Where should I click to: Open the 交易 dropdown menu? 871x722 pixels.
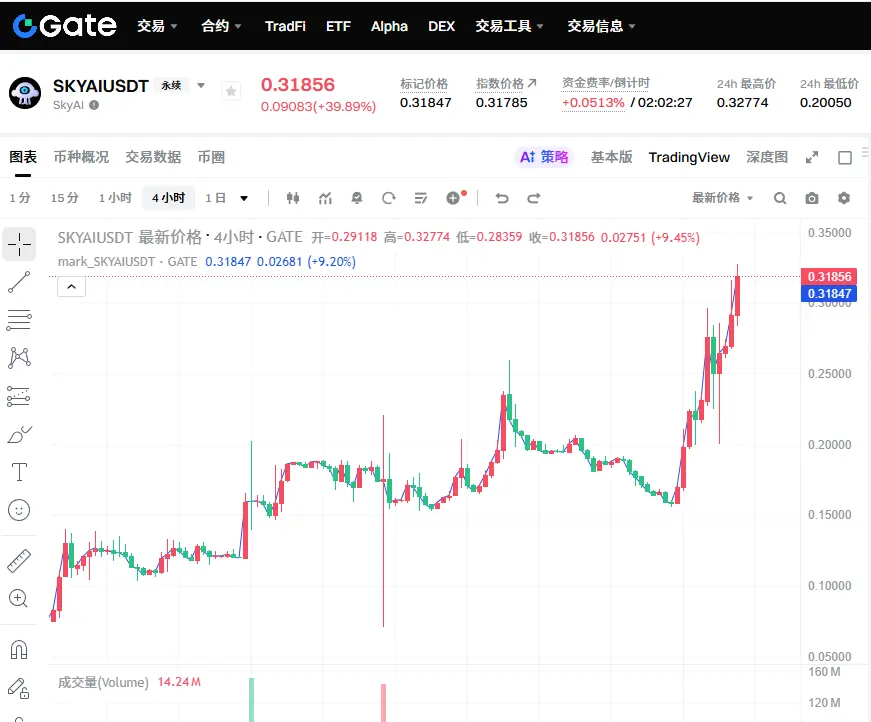pyautogui.click(x=157, y=26)
